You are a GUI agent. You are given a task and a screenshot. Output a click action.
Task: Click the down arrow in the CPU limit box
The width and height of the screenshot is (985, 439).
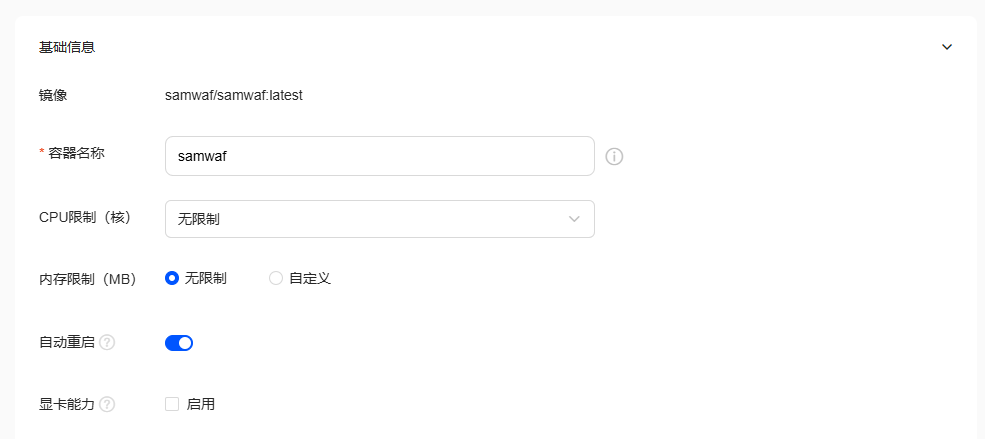[574, 219]
